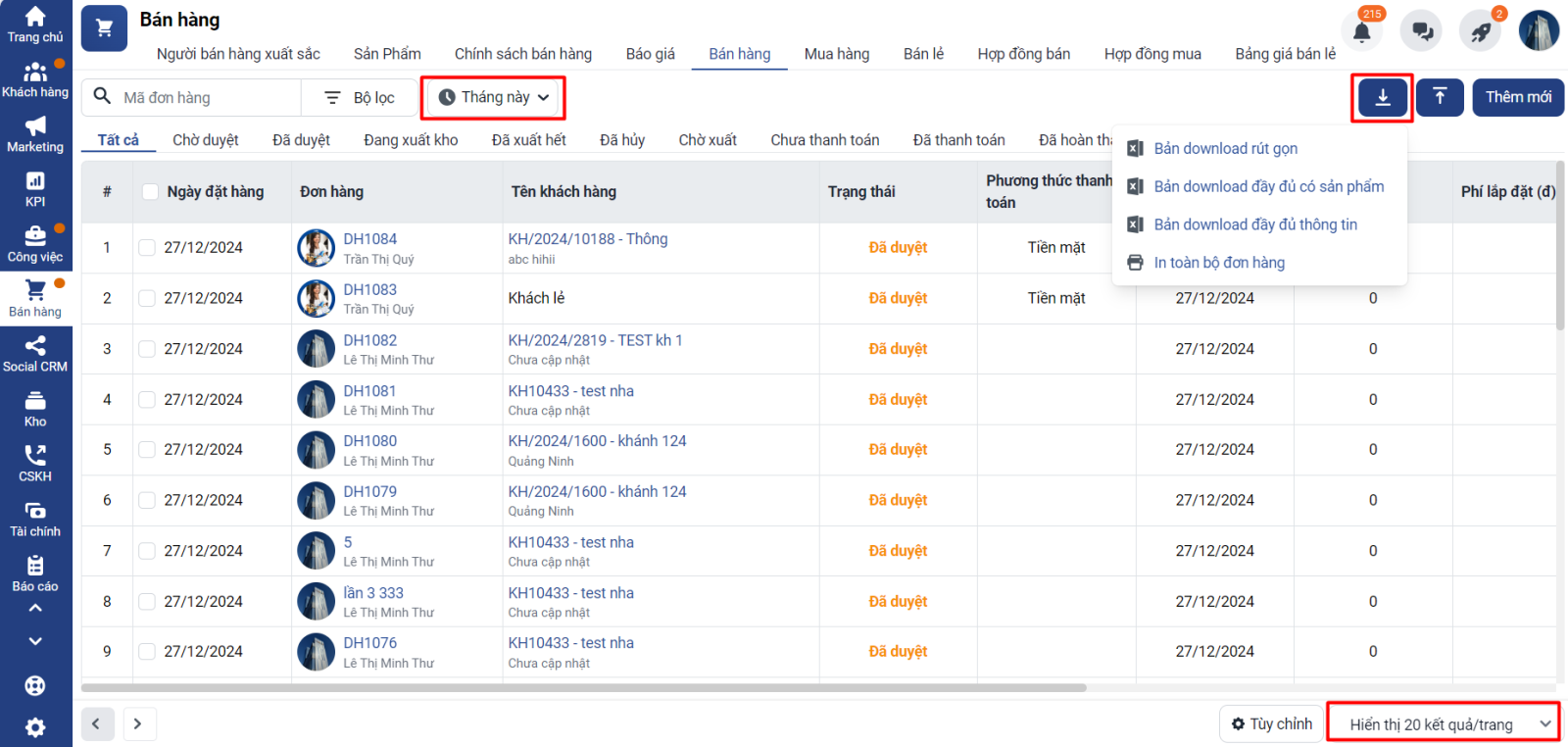Check the box for order DH1084
1568x747 pixels.
(x=147, y=248)
